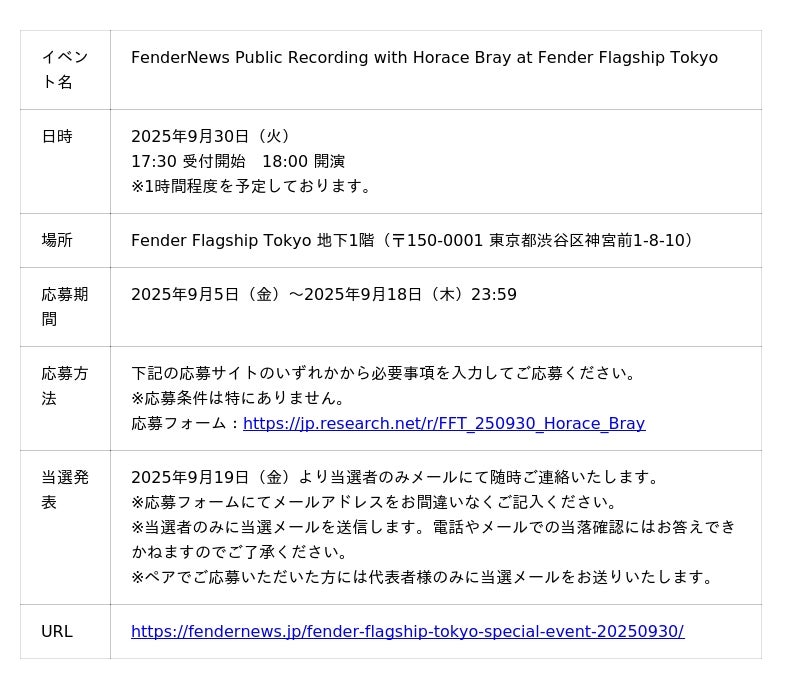Click the date 2025年9月30日（火）
The width and height of the screenshot is (800, 689).
(x=213, y=137)
